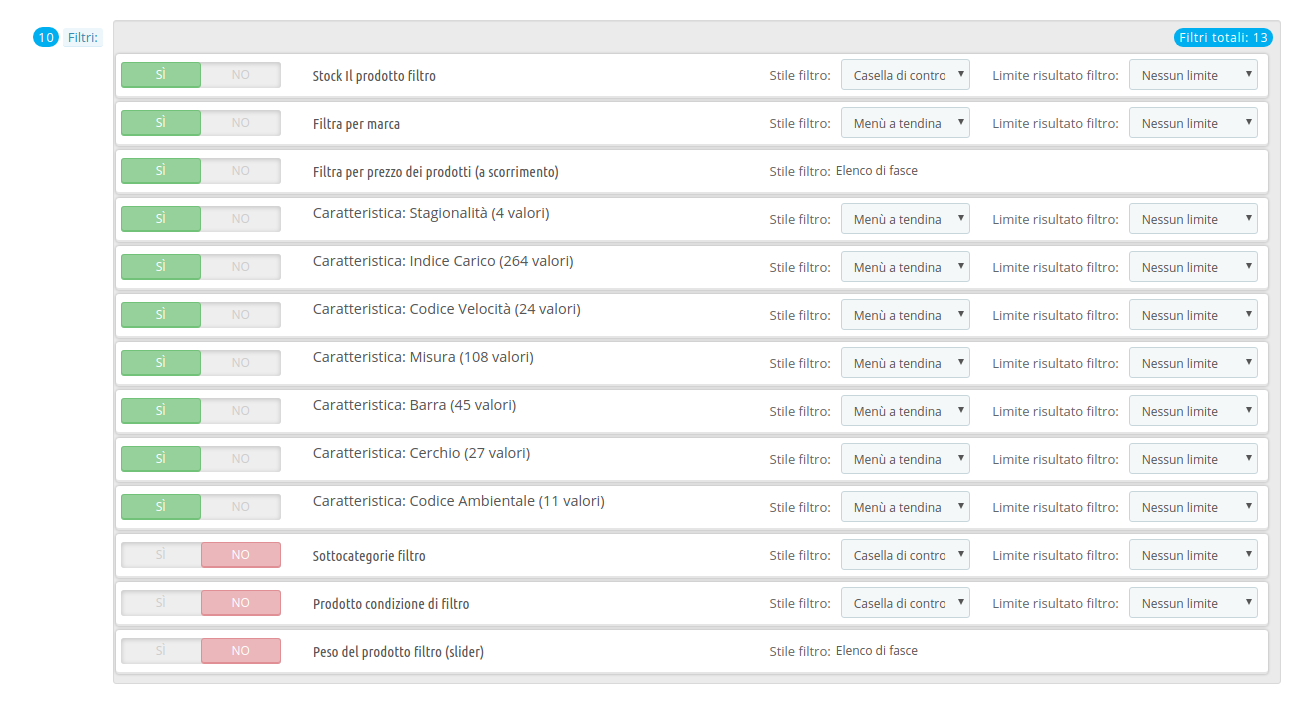
Task: Open result limit dropdown for Barra filter
Action: pos(1193,411)
